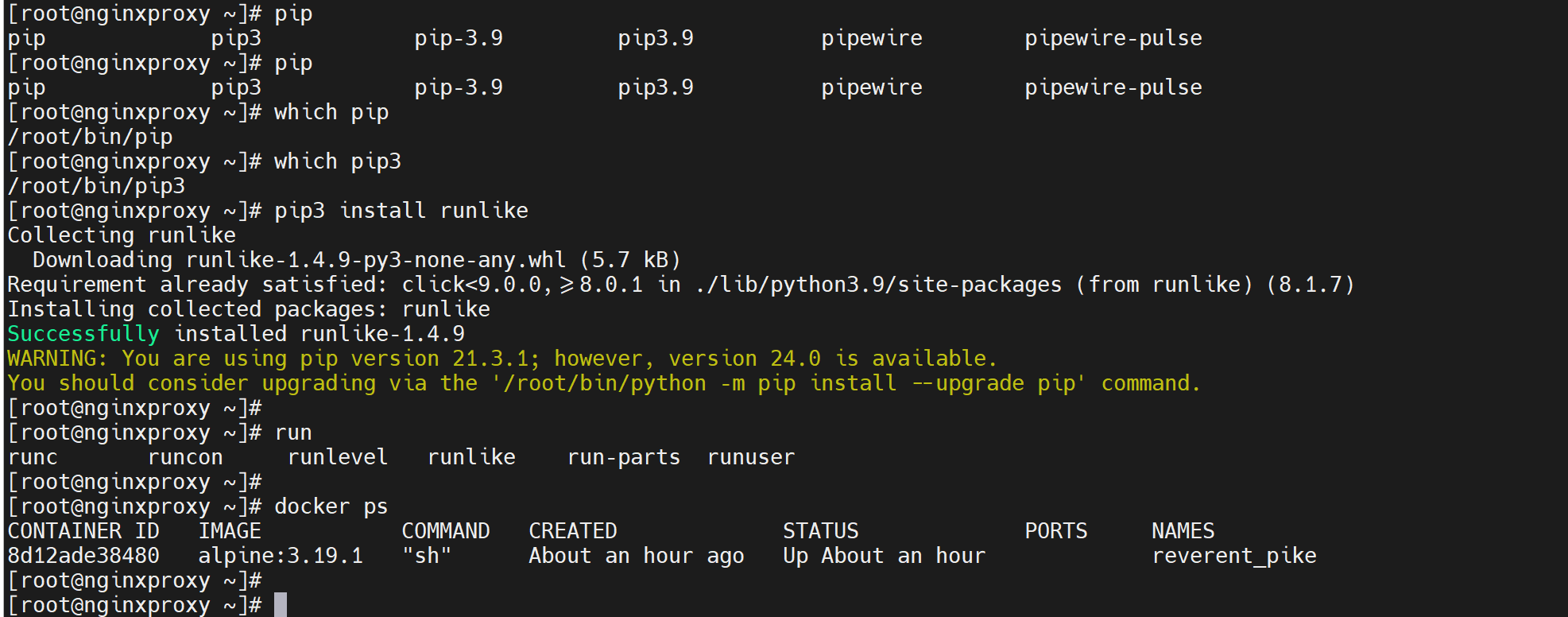Image resolution: width=1568 pixels, height=617 pixels.
Task: Click the cursor at the last prompt
Action: tap(280, 604)
